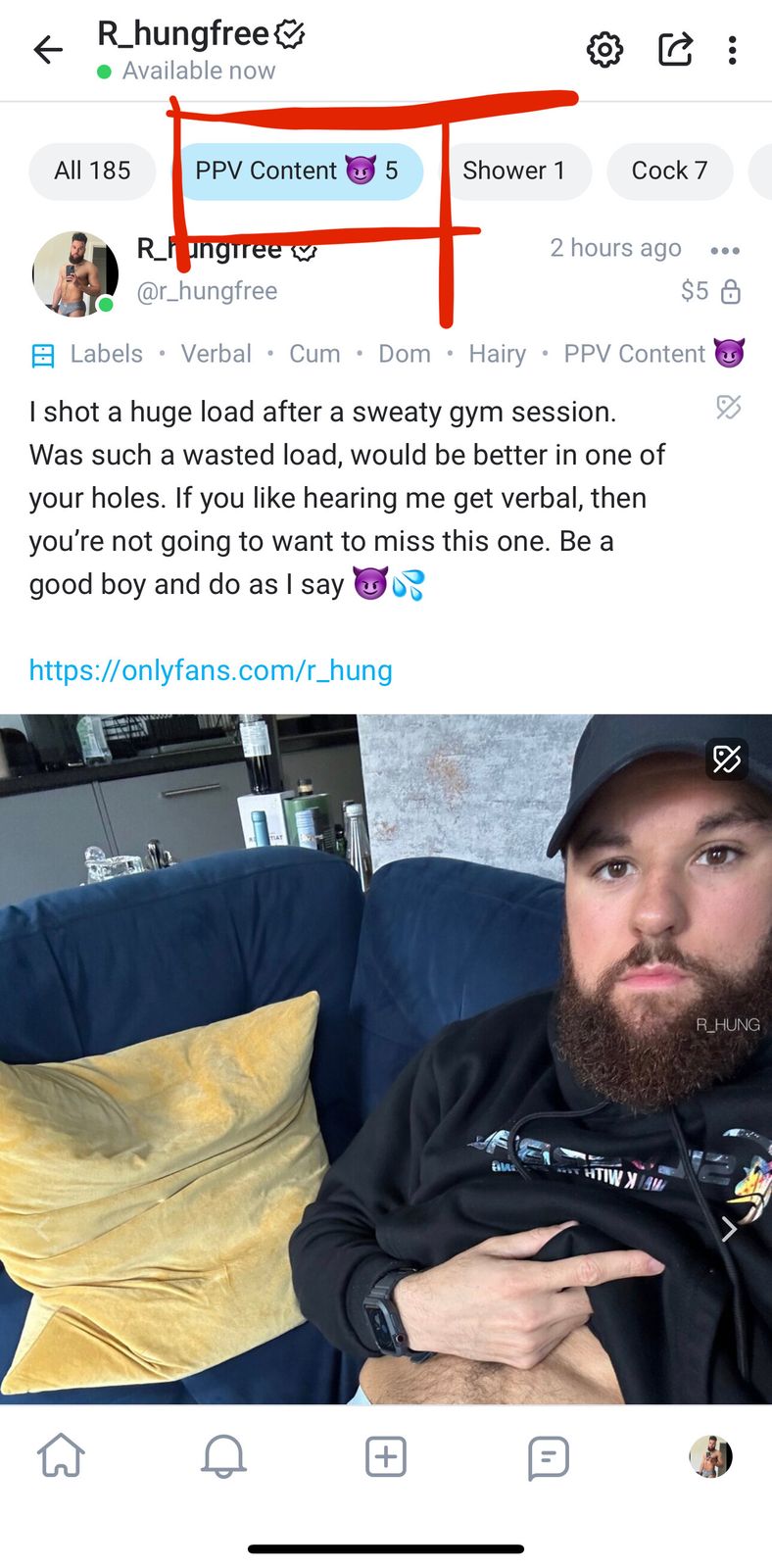Go to Home in bottom navigation

[x=61, y=1455]
